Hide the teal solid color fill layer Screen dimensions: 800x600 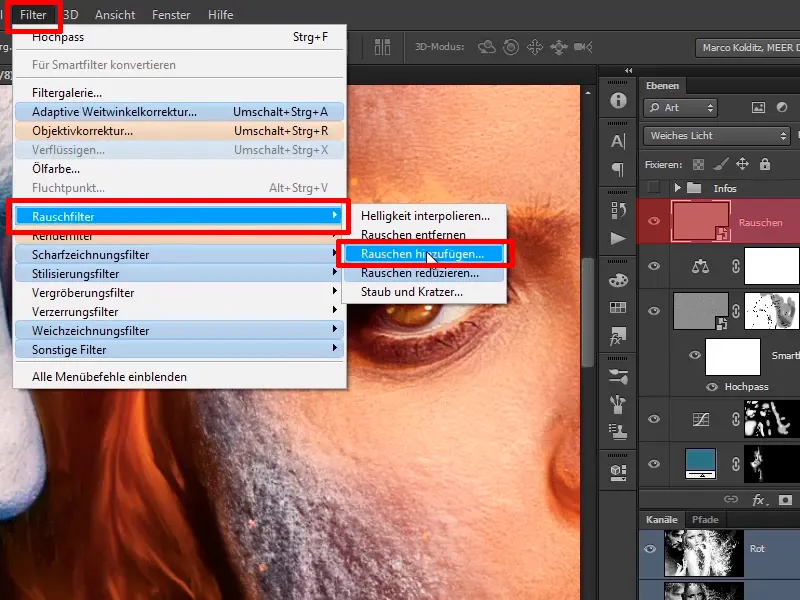(654, 464)
